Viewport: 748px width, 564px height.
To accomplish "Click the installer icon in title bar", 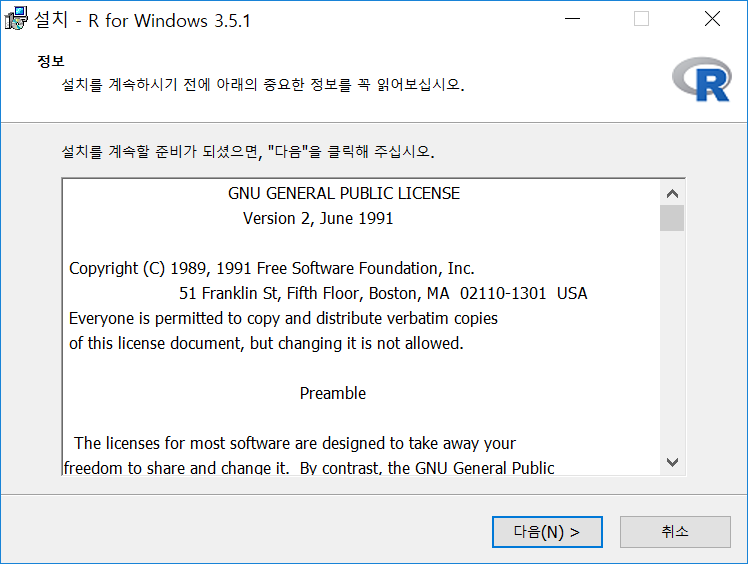I will [16, 19].
